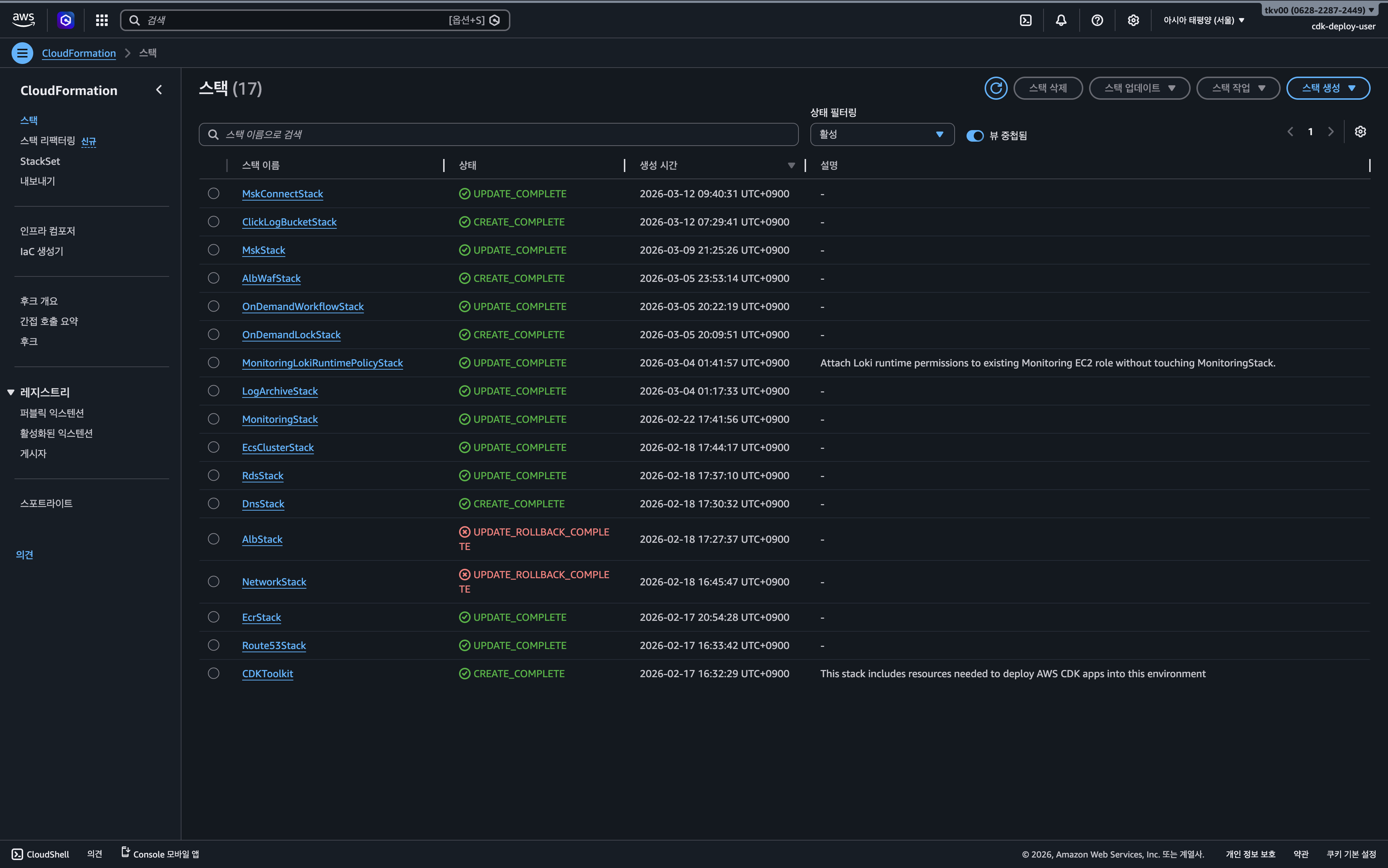Open the MonitoringLokiRuntimePolicyStack link
Viewport: 1388px width, 868px height.
point(322,363)
